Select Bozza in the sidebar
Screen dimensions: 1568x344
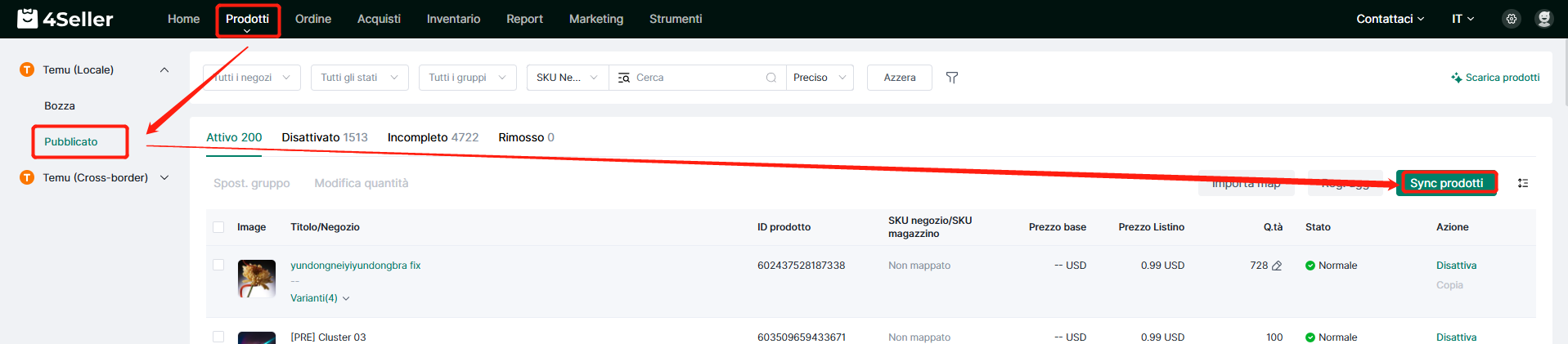tap(60, 105)
